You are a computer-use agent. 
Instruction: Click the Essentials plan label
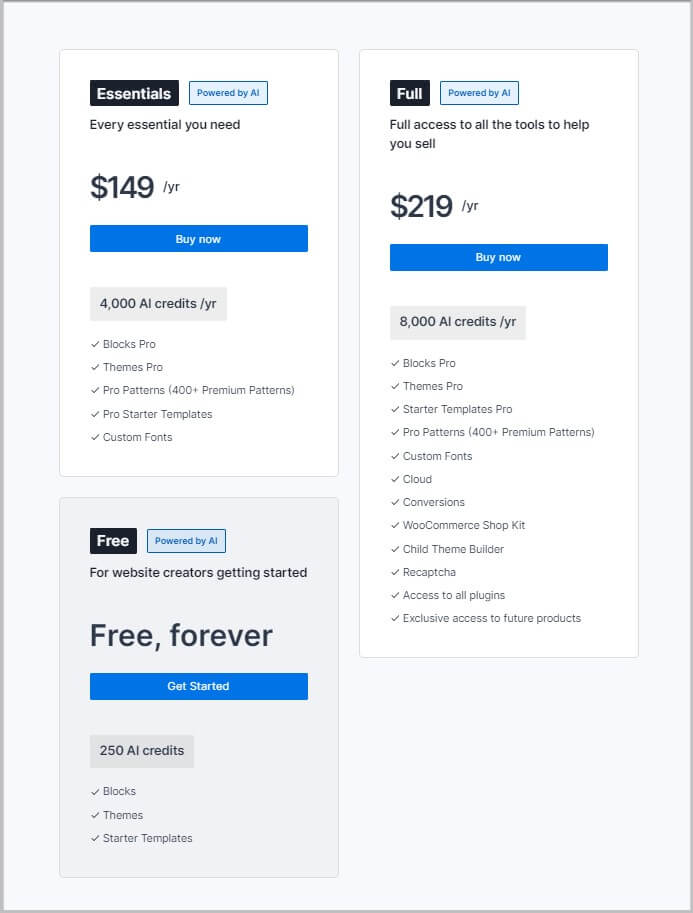[x=134, y=93]
